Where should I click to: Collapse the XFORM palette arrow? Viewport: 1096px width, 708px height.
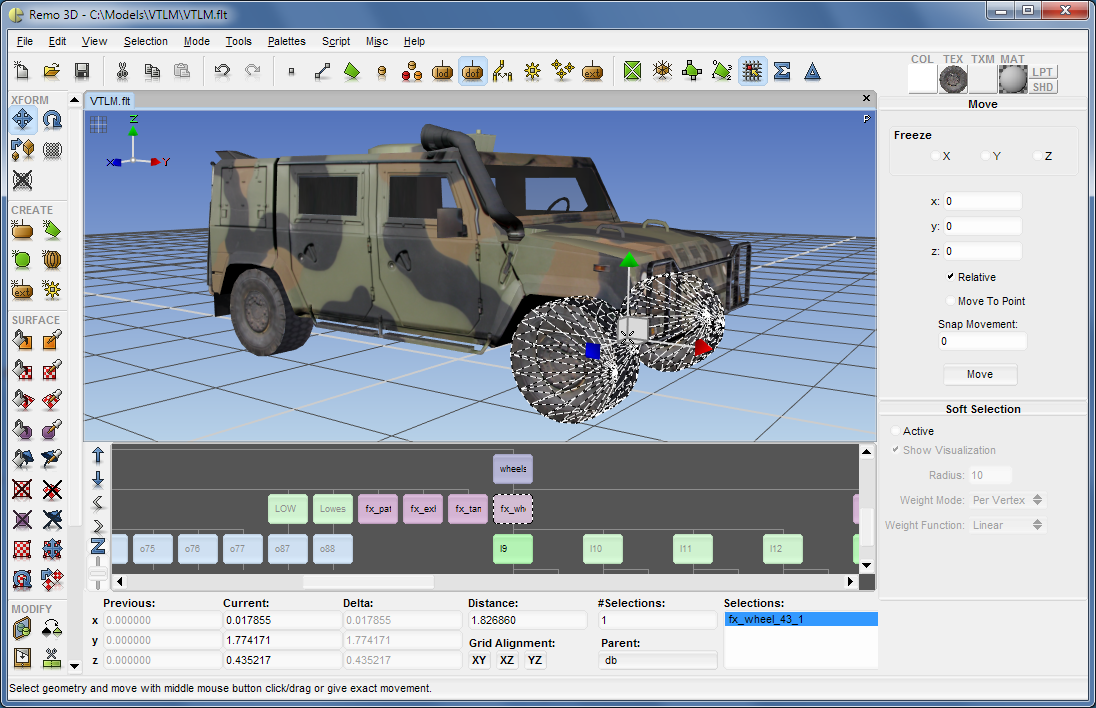[x=75, y=100]
